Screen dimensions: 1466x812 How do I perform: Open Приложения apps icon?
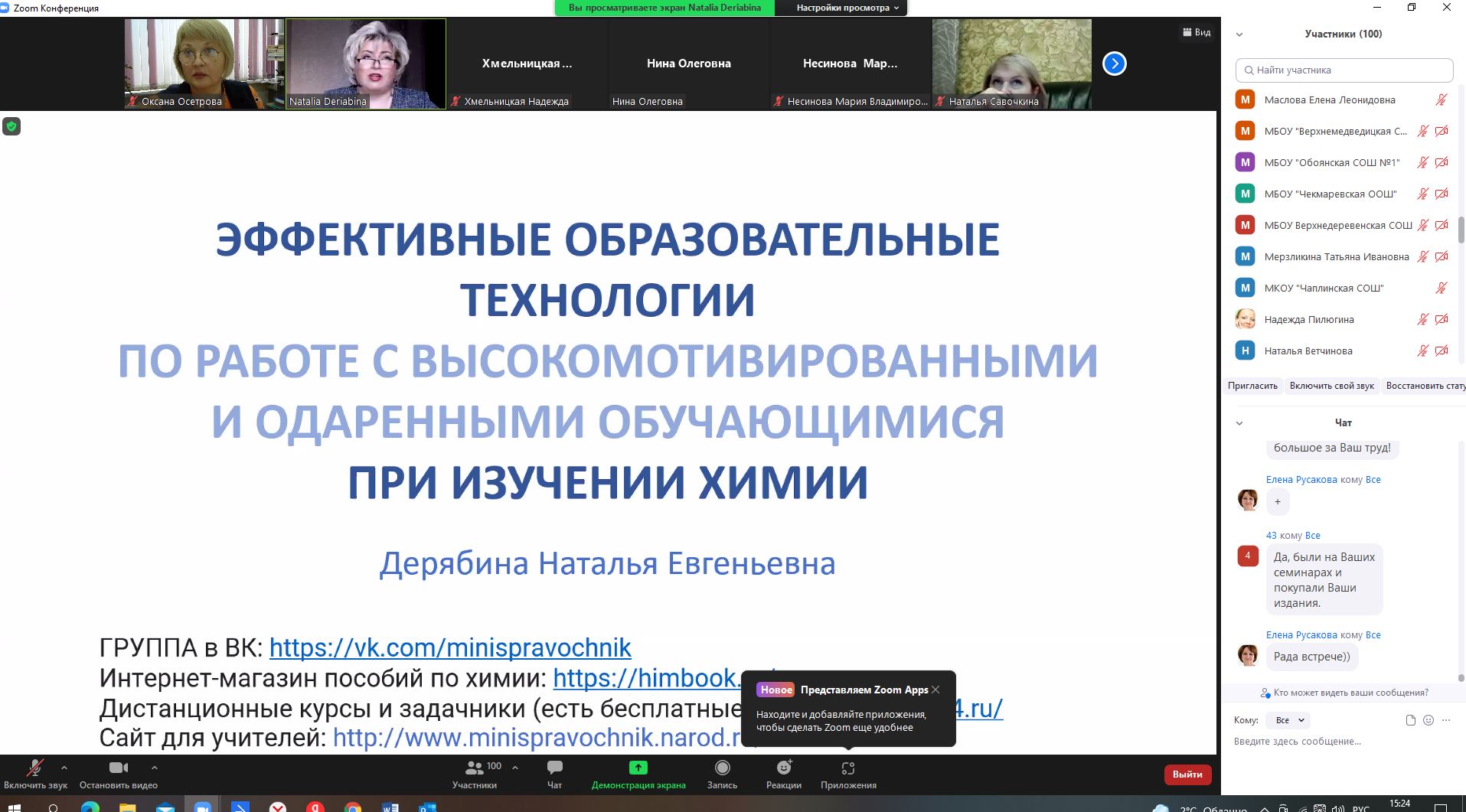coord(847,768)
